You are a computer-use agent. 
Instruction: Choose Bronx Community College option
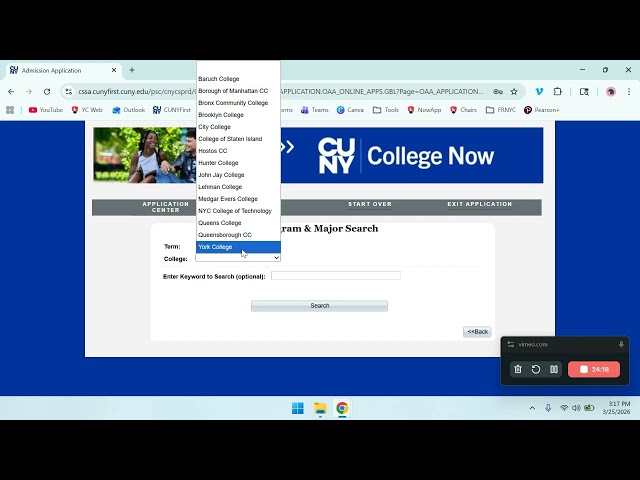pyautogui.click(x=238, y=103)
